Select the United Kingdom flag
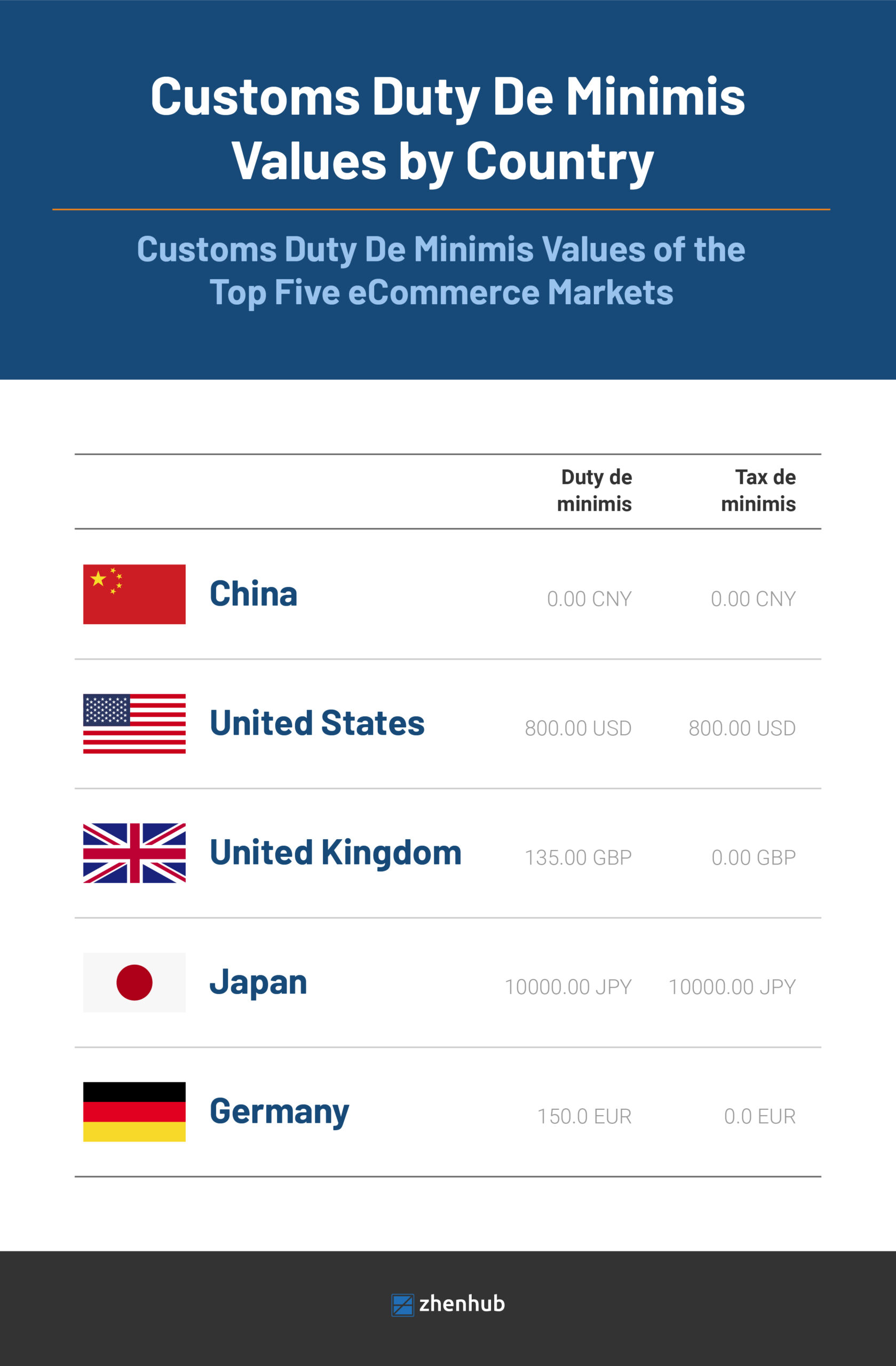 (134, 853)
